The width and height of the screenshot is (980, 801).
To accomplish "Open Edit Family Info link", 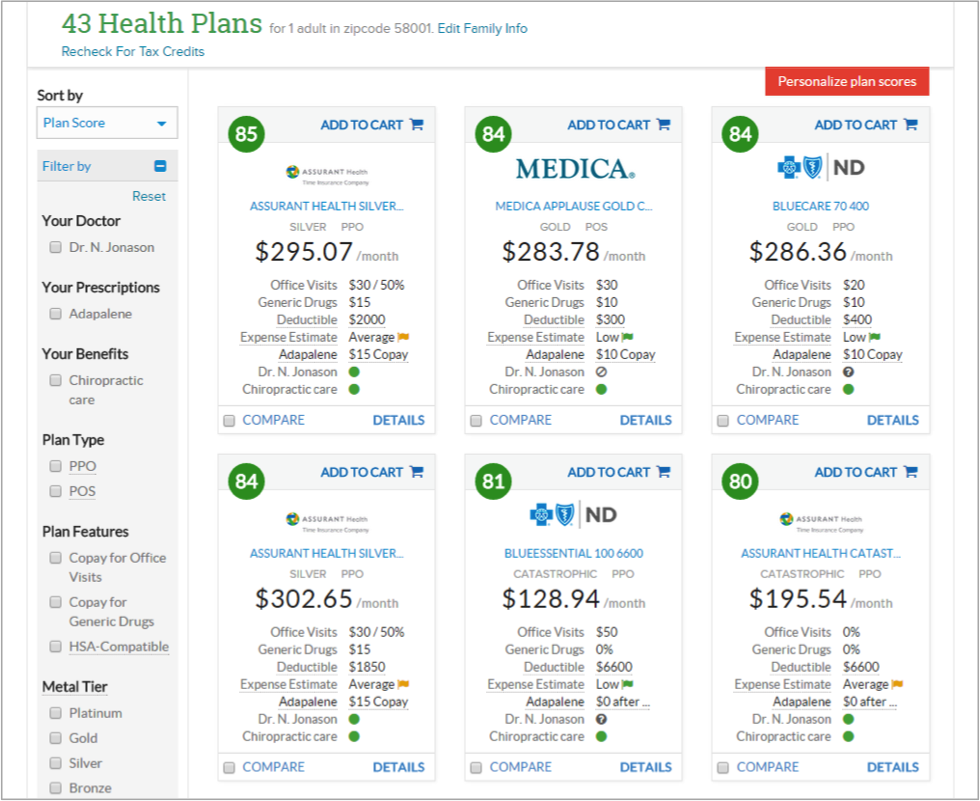I will [x=482, y=28].
